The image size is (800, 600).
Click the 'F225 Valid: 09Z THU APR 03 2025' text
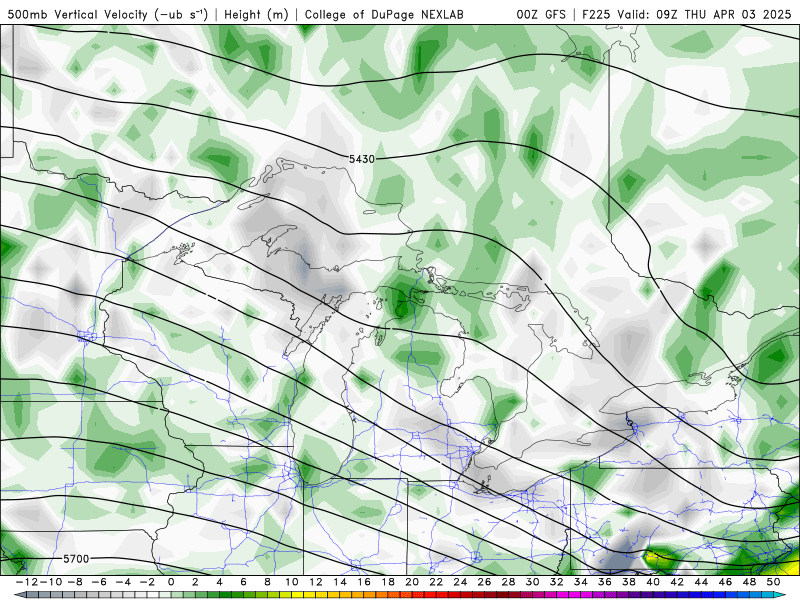click(687, 14)
